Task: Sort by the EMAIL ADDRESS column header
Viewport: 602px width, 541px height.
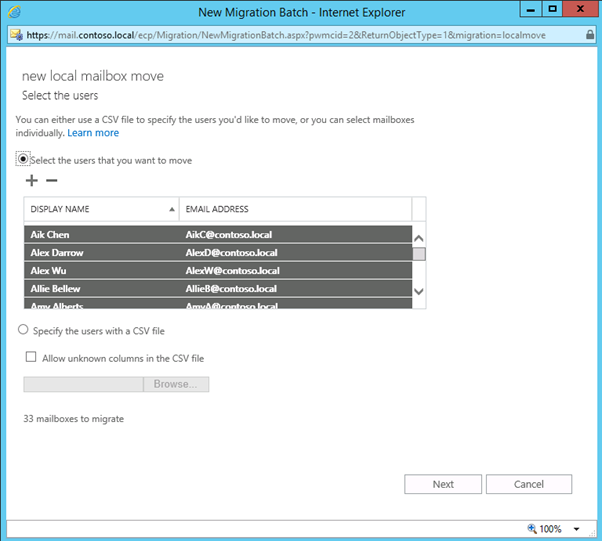Action: click(296, 209)
